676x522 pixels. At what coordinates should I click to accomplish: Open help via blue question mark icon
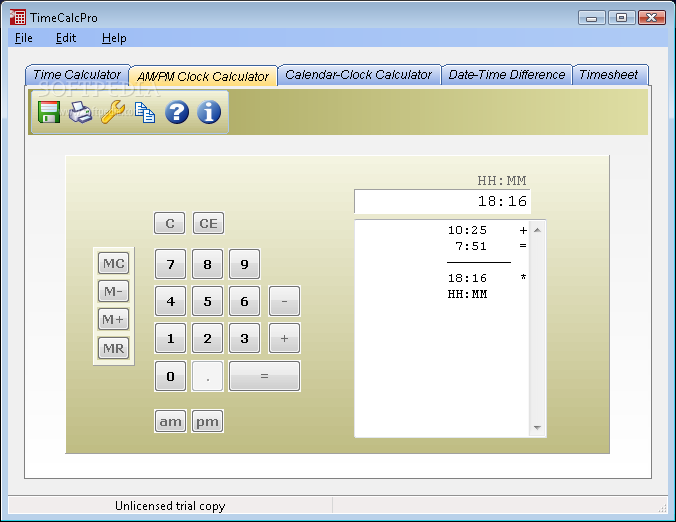[x=177, y=112]
